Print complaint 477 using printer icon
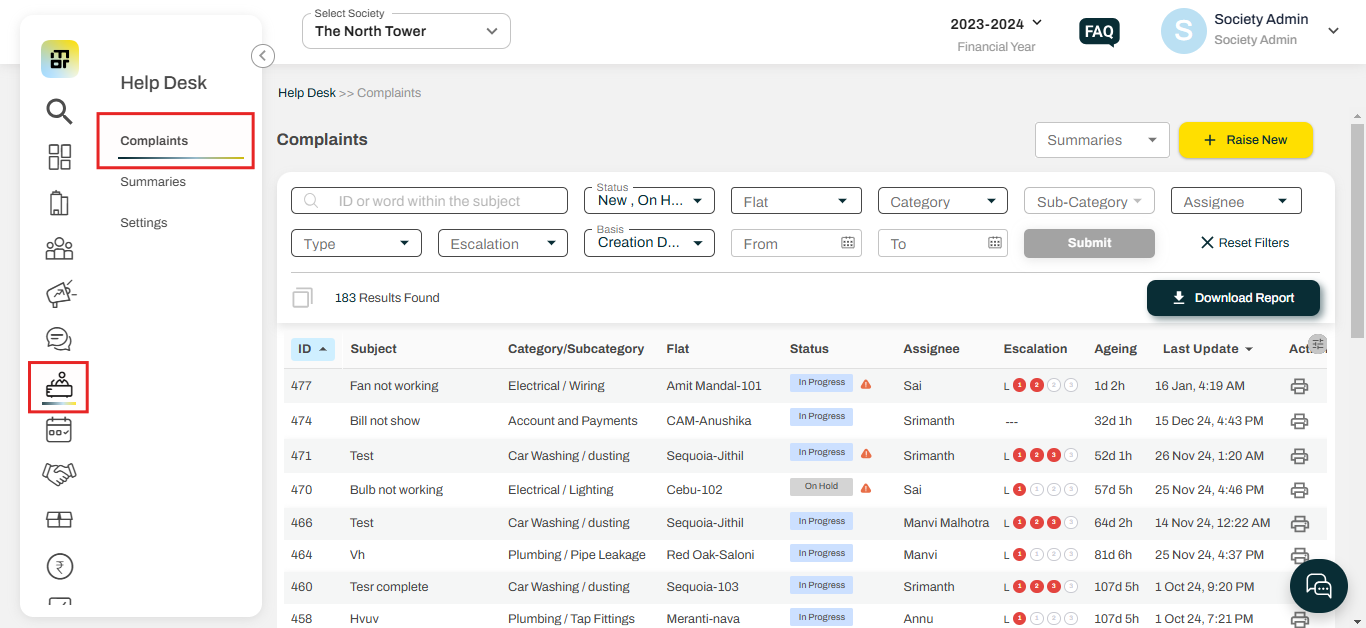Screen dimensions: 1366x628 [x=1299, y=386]
